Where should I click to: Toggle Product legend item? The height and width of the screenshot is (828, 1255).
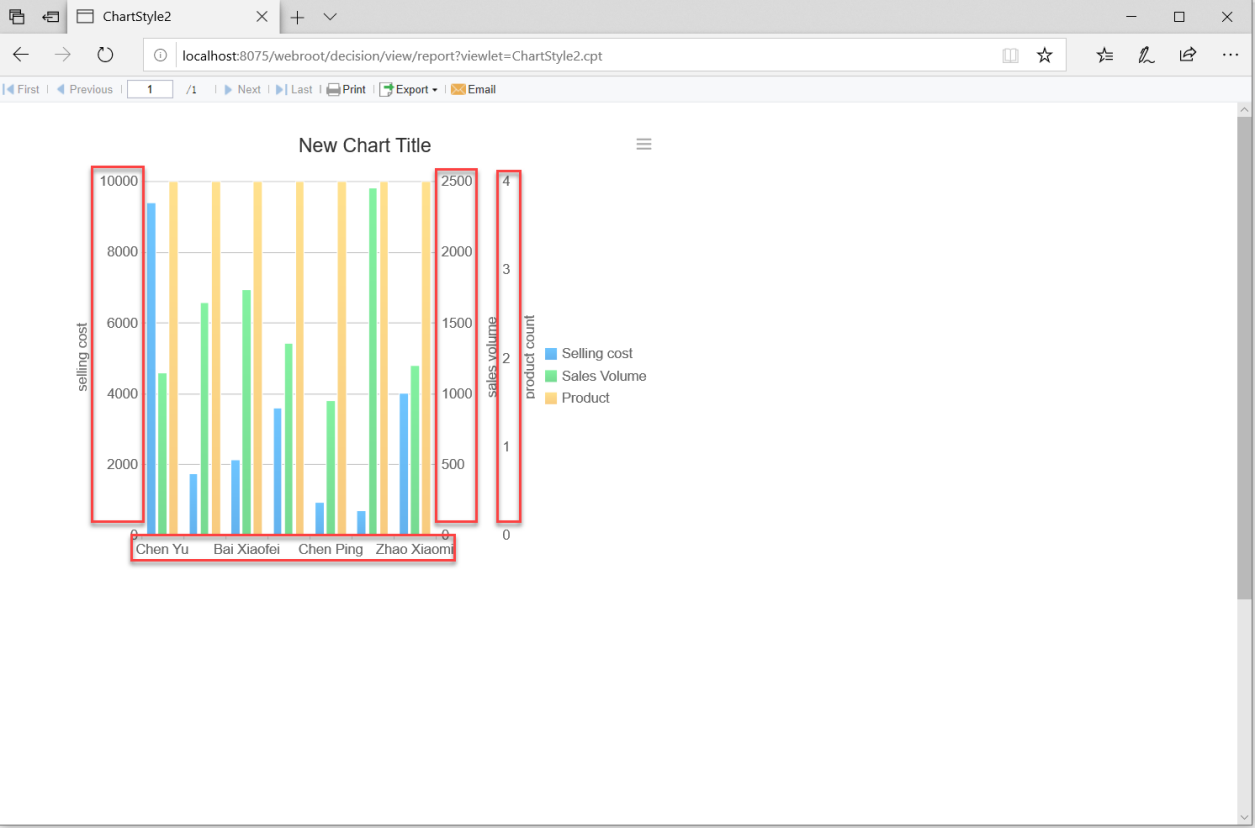pyautogui.click(x=577, y=398)
